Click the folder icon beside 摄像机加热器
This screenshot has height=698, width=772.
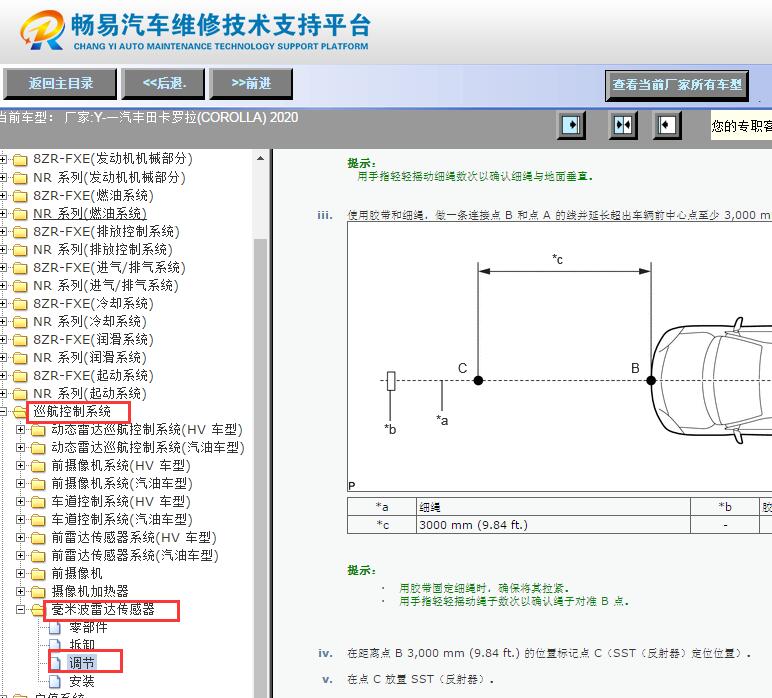pyautogui.click(x=38, y=592)
